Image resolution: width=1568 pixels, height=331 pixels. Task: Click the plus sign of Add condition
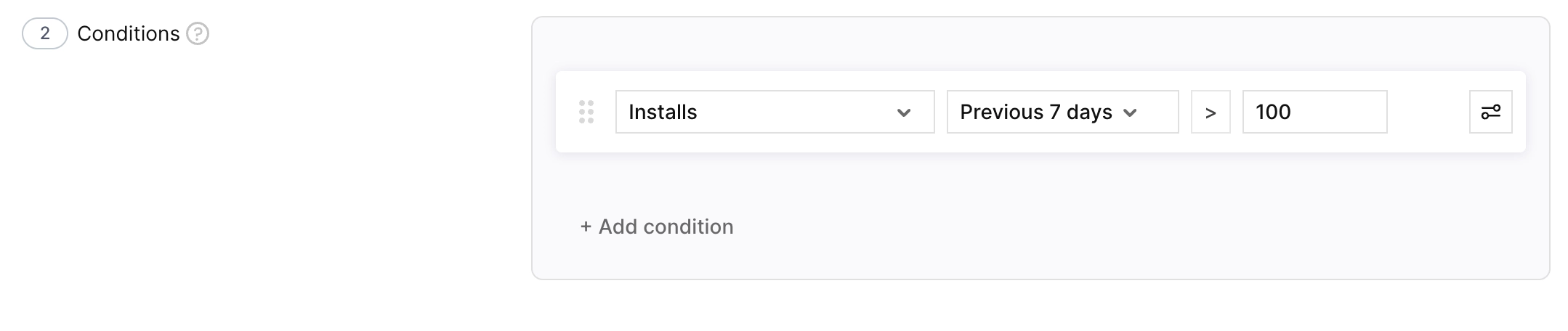coord(586,227)
